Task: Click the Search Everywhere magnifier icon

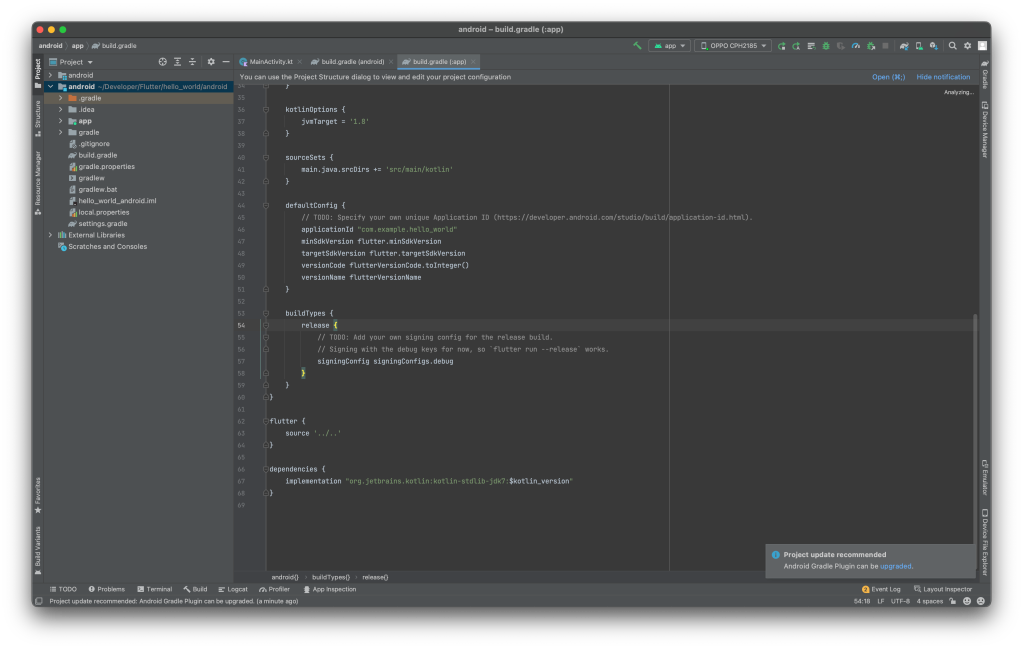Action: 953,46
